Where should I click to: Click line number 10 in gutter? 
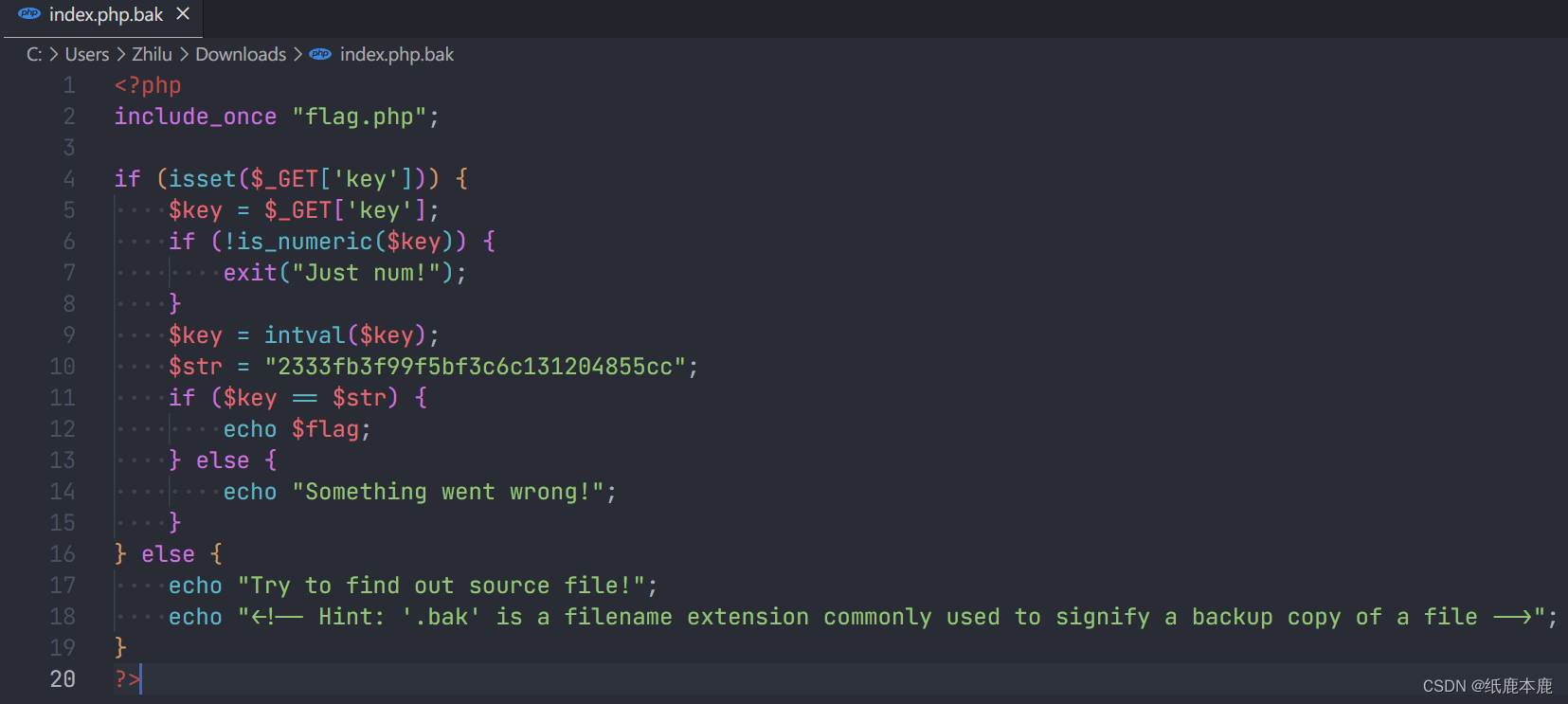click(x=63, y=367)
